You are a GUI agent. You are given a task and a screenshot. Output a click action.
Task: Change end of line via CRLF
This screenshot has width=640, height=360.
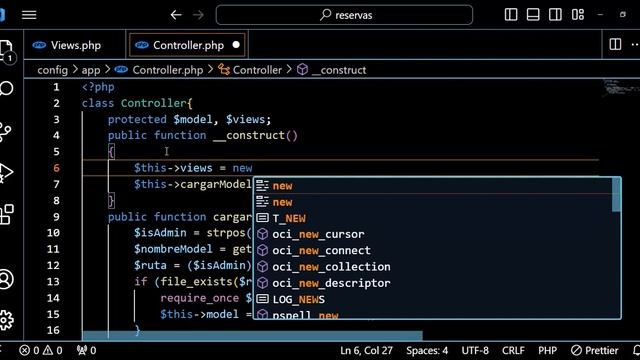513,351
